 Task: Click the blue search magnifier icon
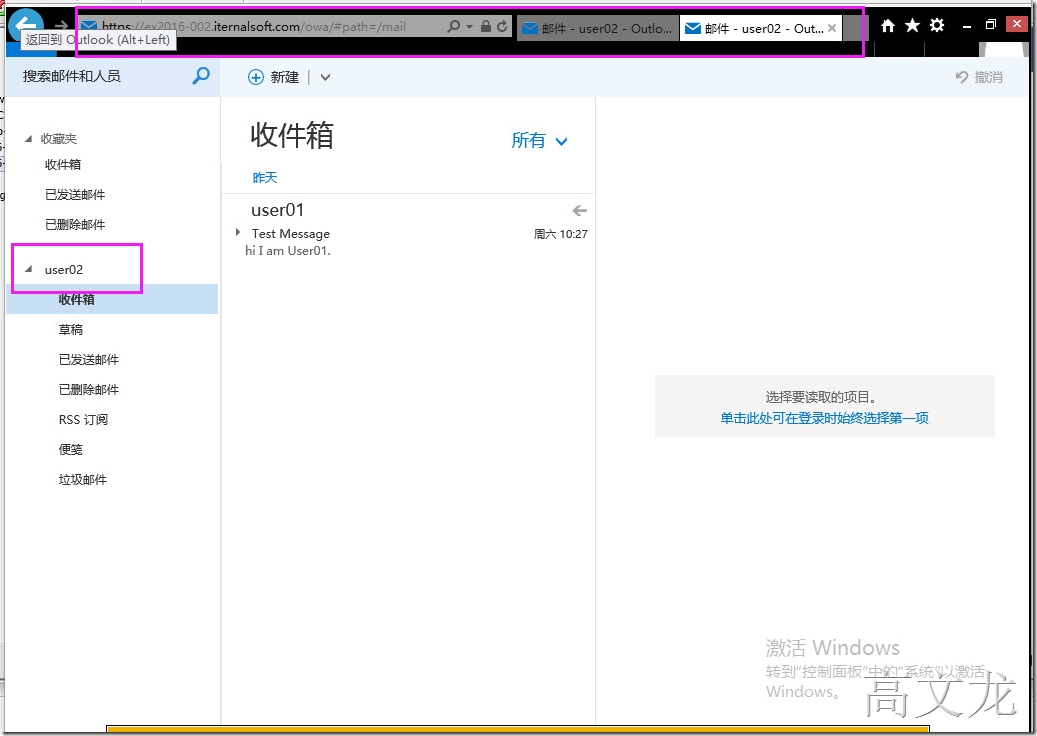click(x=200, y=76)
